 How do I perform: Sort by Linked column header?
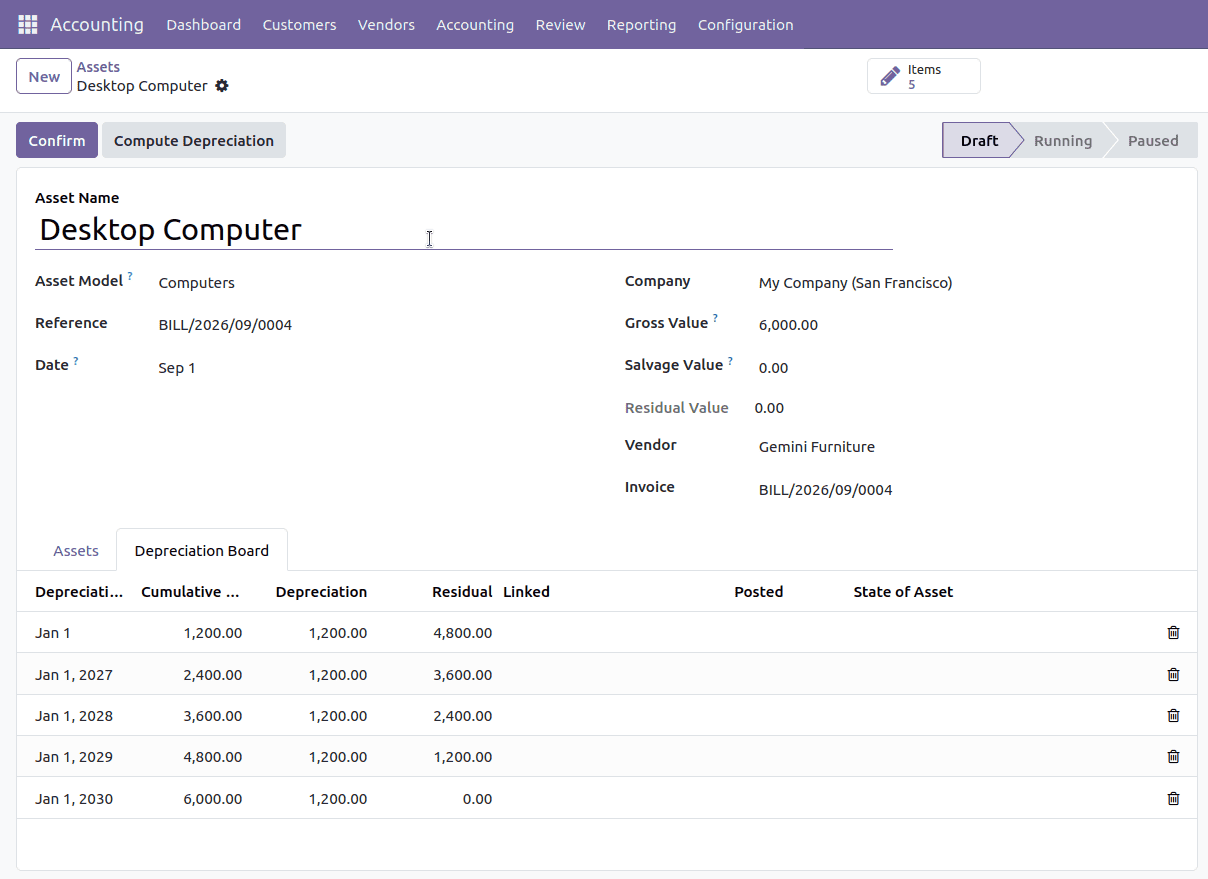point(526,592)
